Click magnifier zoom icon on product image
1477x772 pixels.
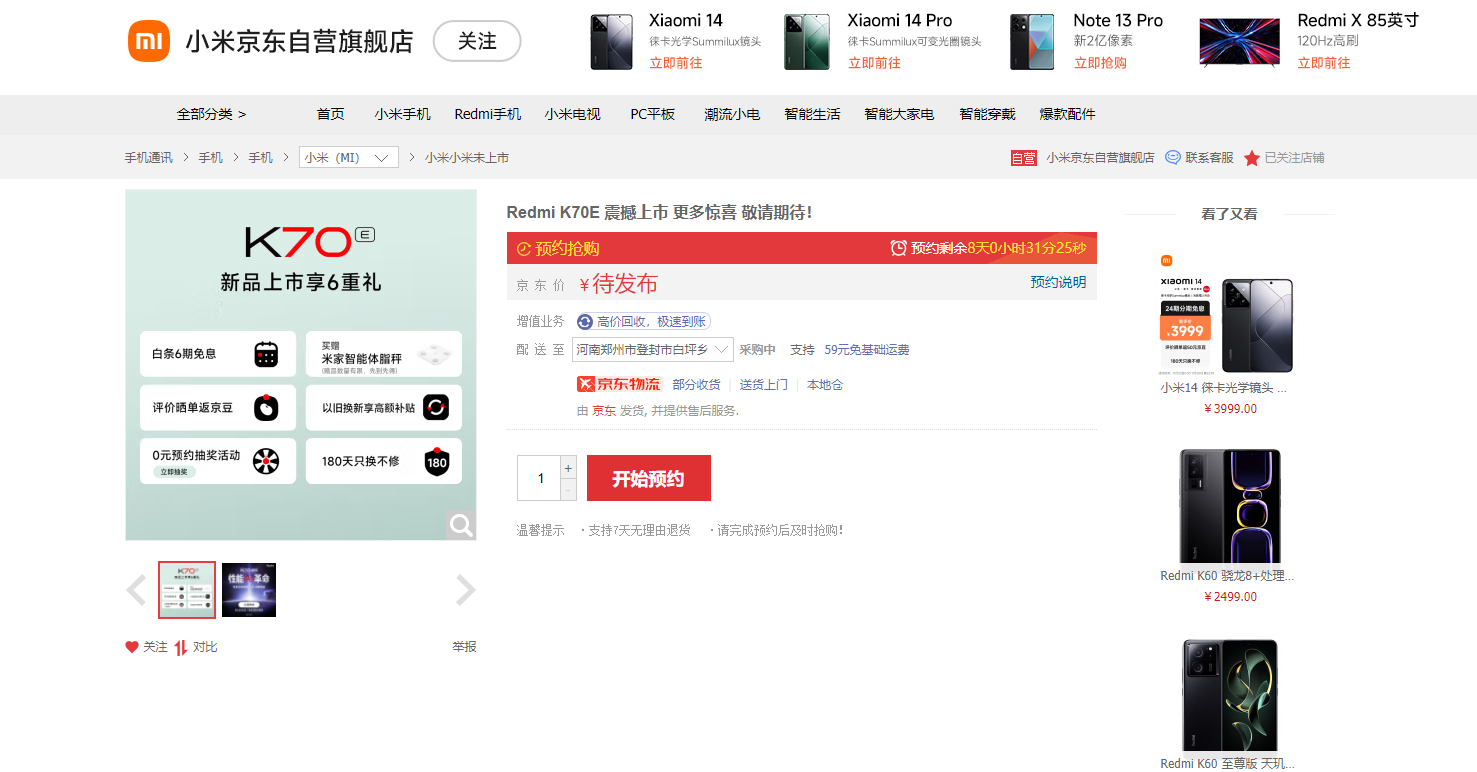coord(461,525)
